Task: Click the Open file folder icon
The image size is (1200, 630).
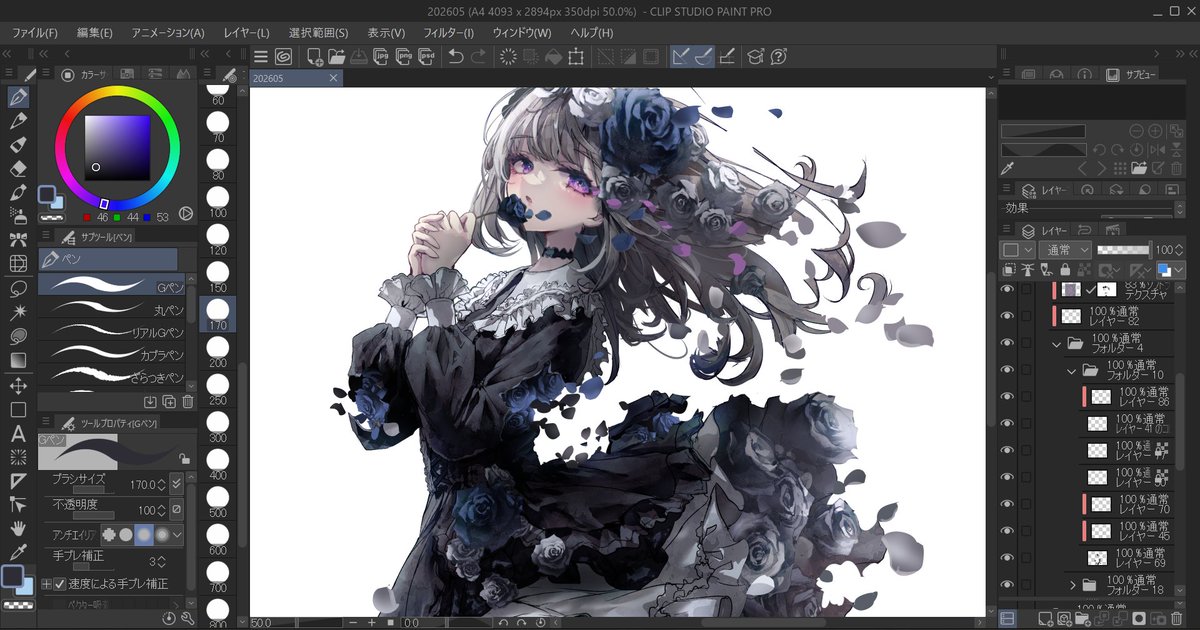Action: tap(336, 57)
